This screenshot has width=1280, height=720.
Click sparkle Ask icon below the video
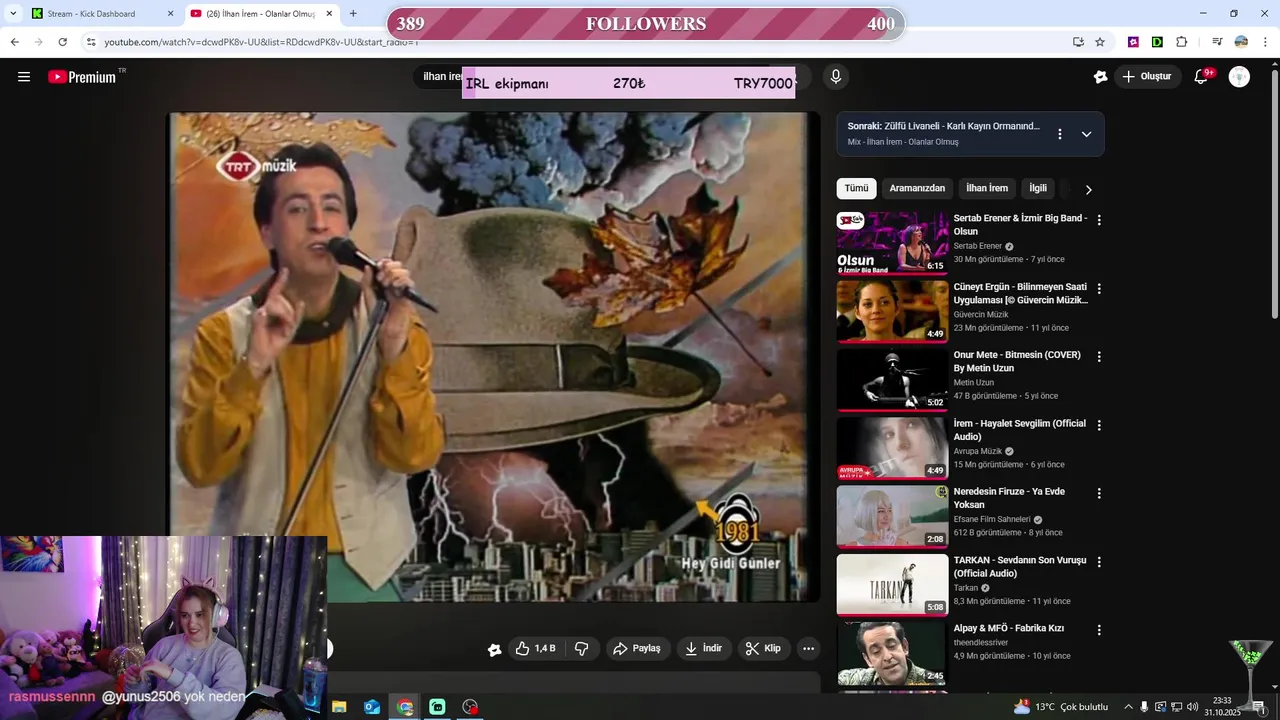point(494,649)
